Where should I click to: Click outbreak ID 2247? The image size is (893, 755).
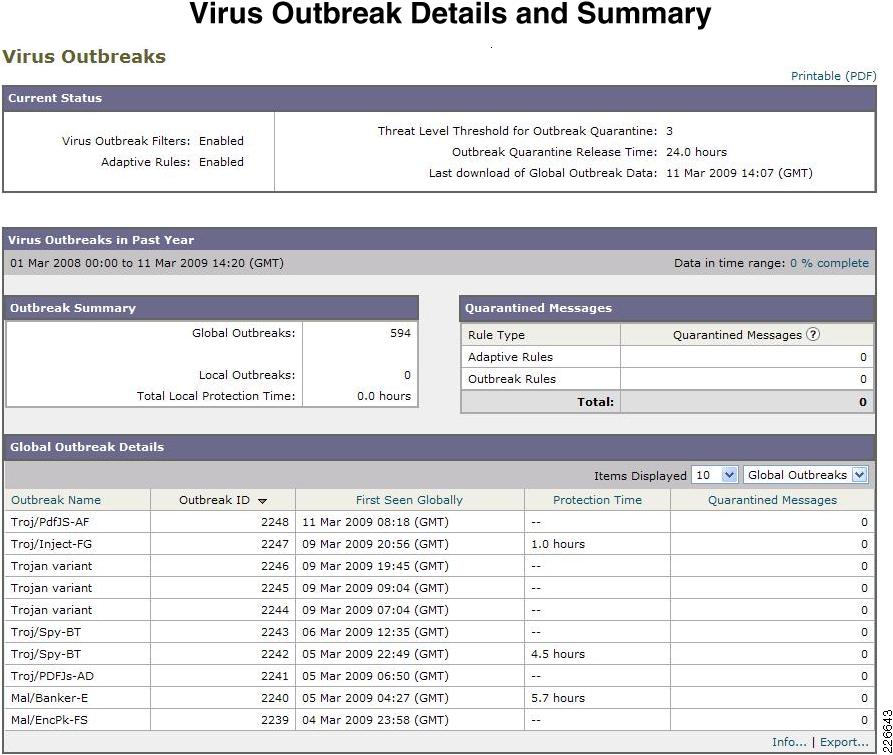coord(275,544)
